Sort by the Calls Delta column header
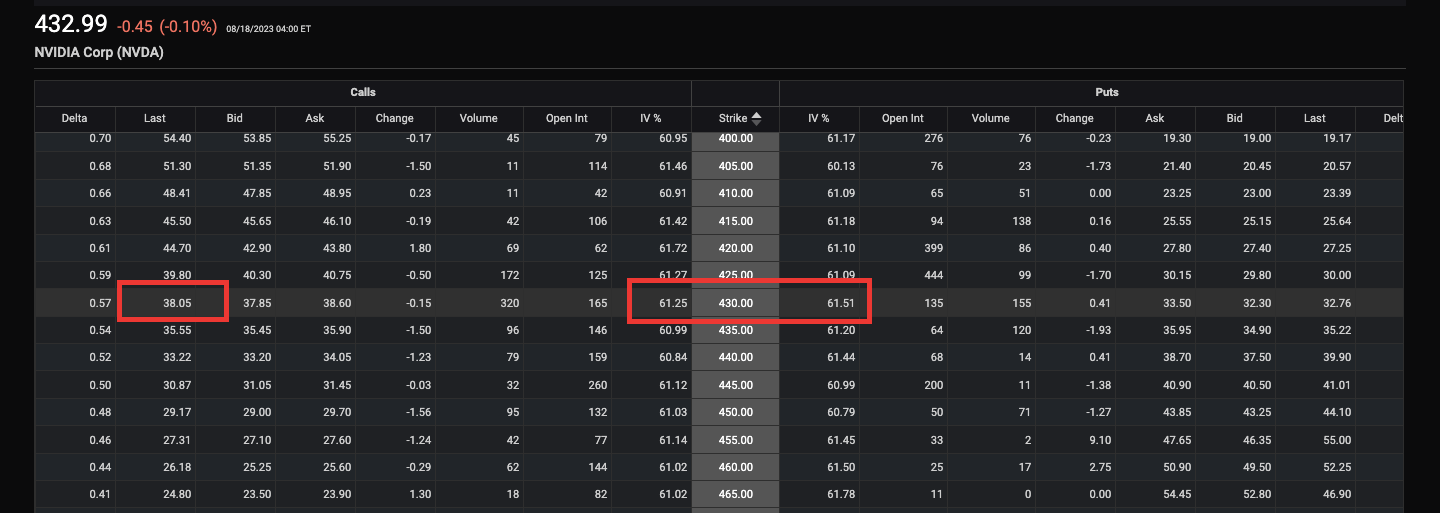Screen dimensions: 1440x513 click(75, 118)
